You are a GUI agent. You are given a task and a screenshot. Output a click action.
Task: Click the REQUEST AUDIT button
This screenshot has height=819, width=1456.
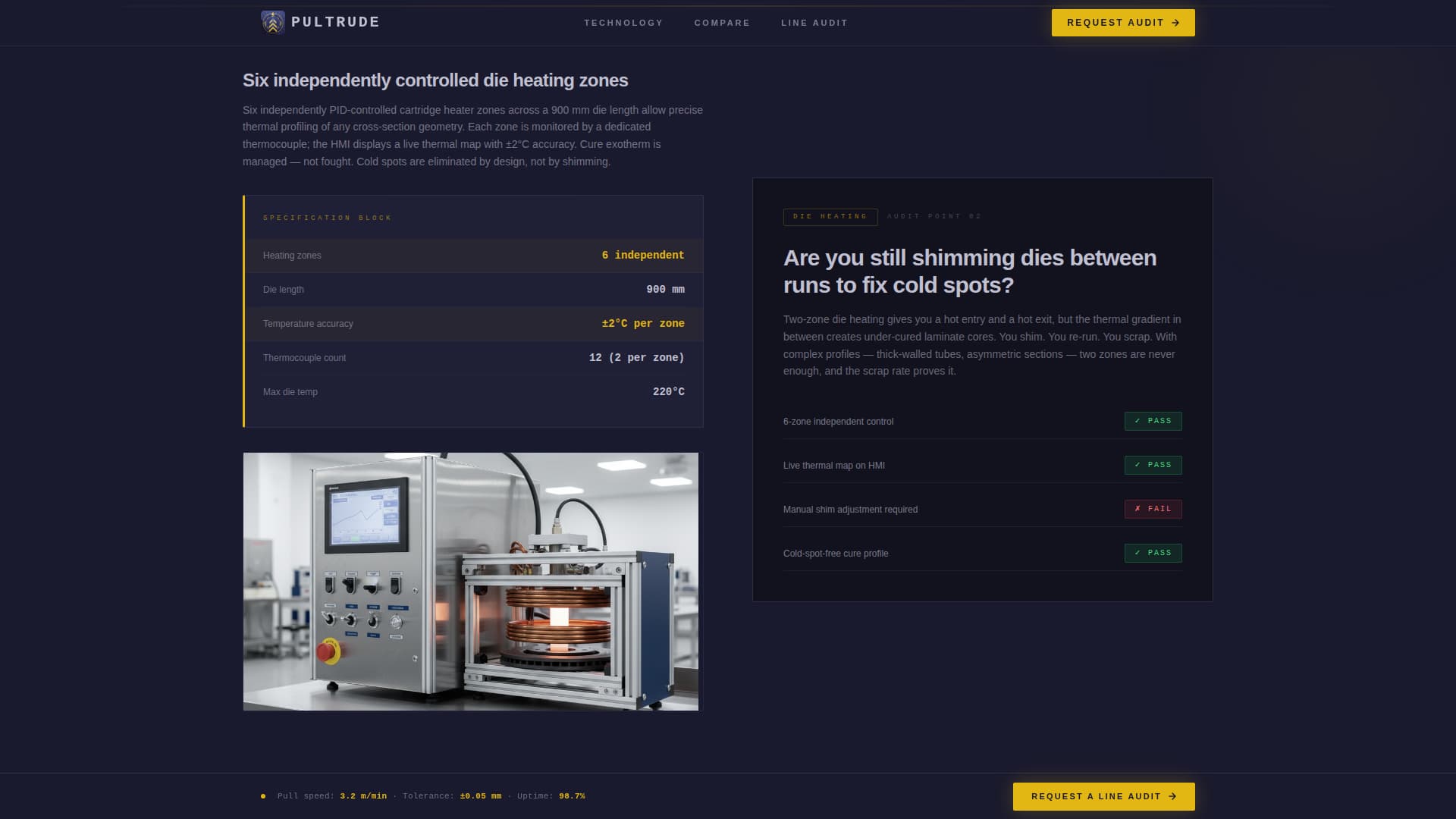1123,23
